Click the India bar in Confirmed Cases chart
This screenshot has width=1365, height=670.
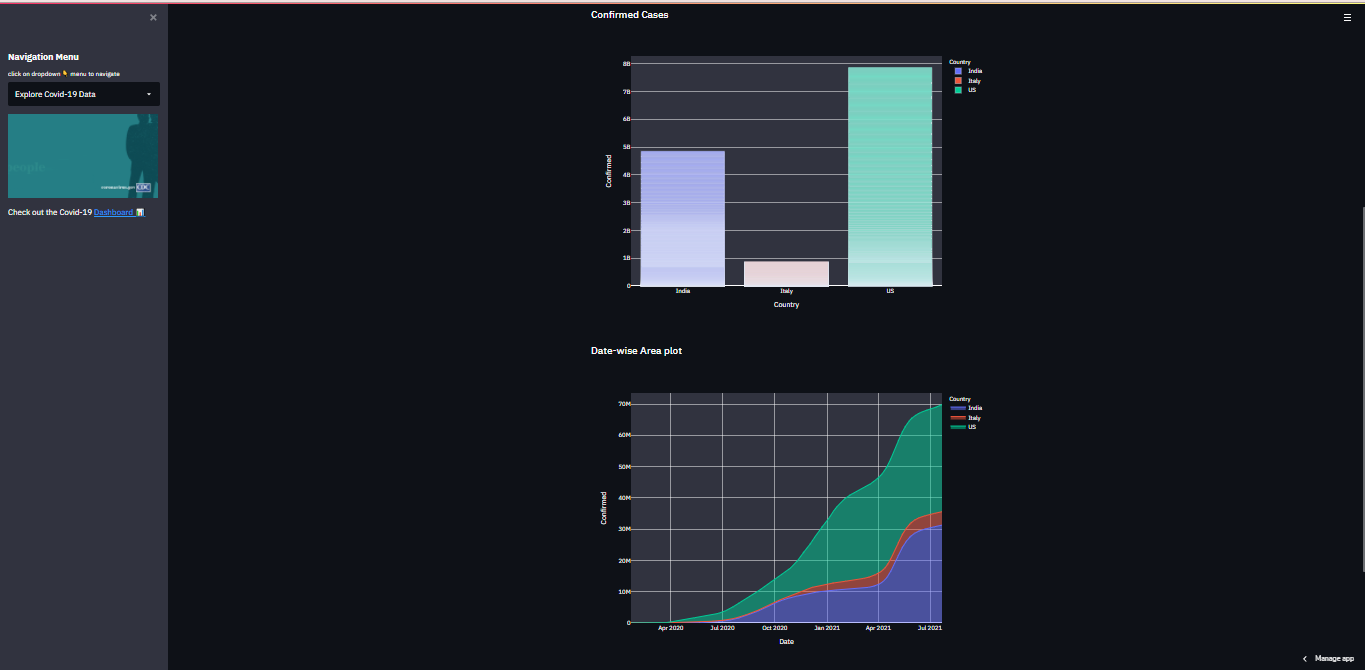click(x=683, y=218)
